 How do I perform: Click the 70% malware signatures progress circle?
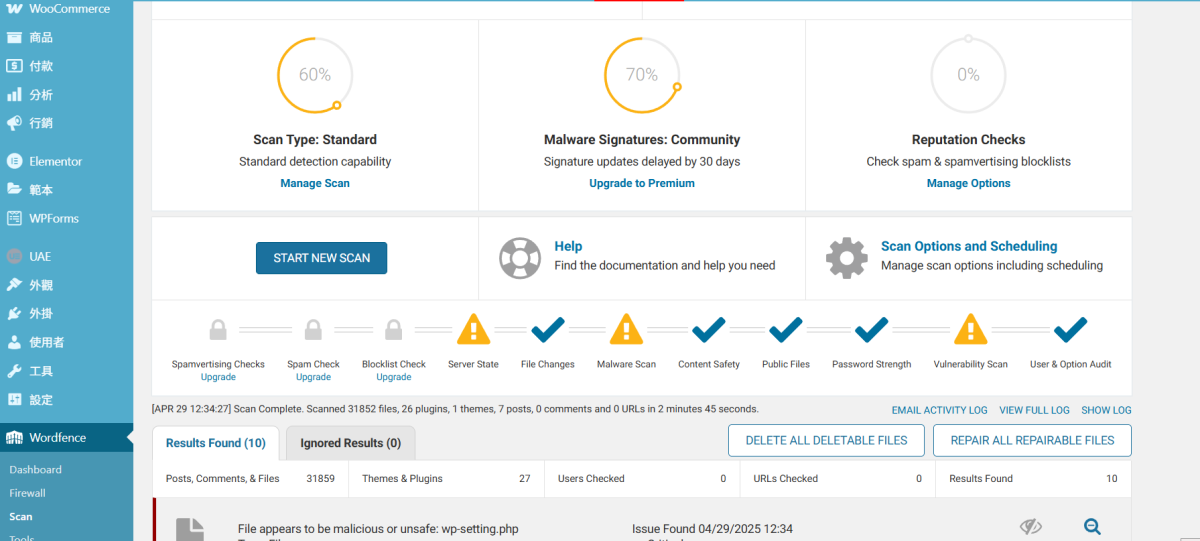642,75
